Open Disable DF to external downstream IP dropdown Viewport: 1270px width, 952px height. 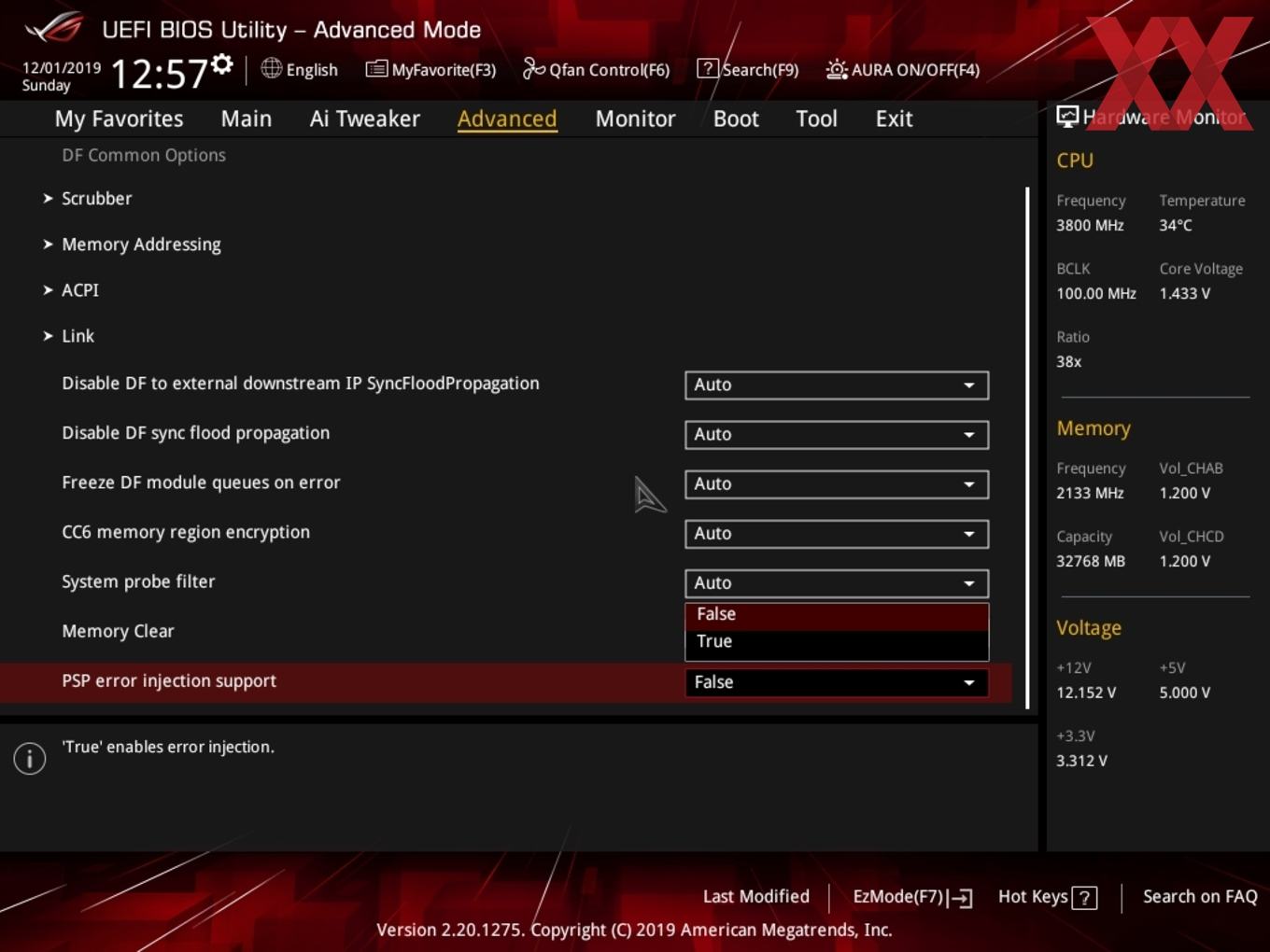[837, 385]
